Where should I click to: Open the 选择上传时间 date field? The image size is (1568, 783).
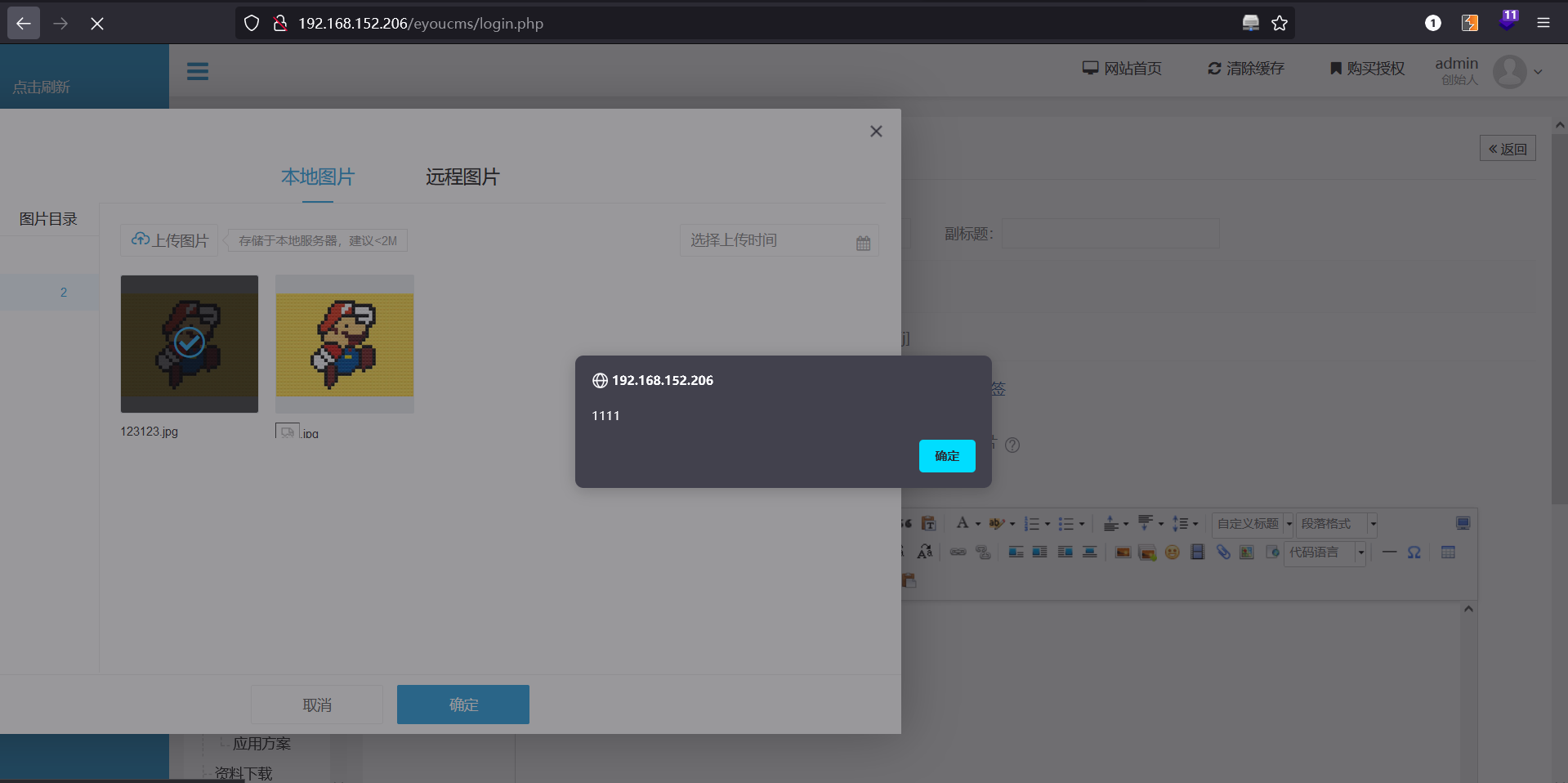click(779, 240)
